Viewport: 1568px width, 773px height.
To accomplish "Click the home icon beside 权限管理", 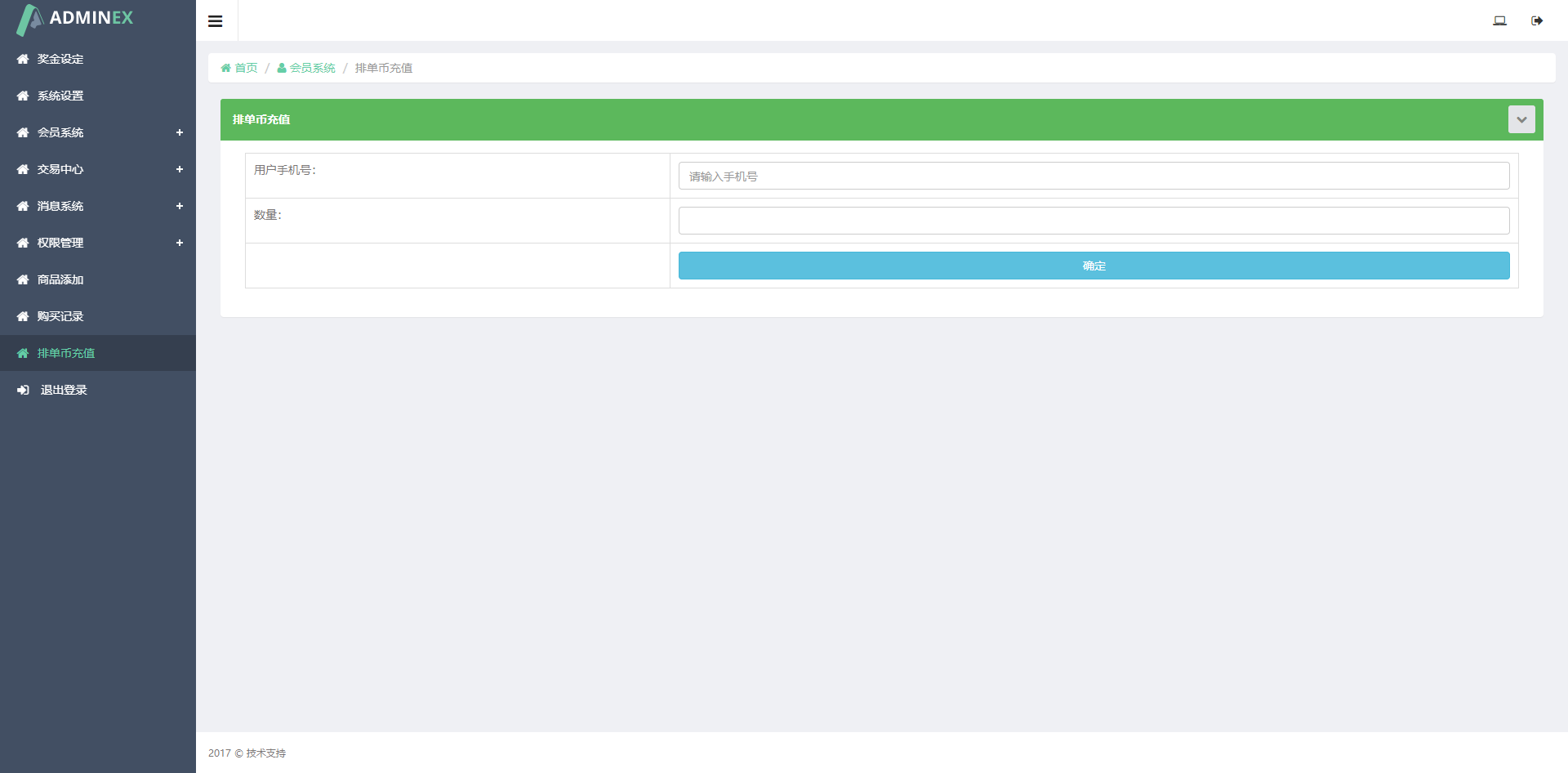I will (23, 243).
